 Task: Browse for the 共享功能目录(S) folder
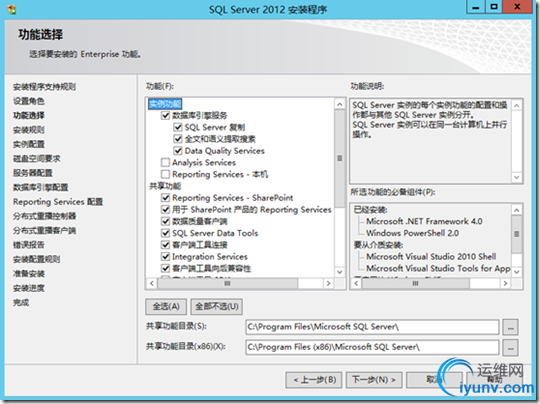(510, 327)
